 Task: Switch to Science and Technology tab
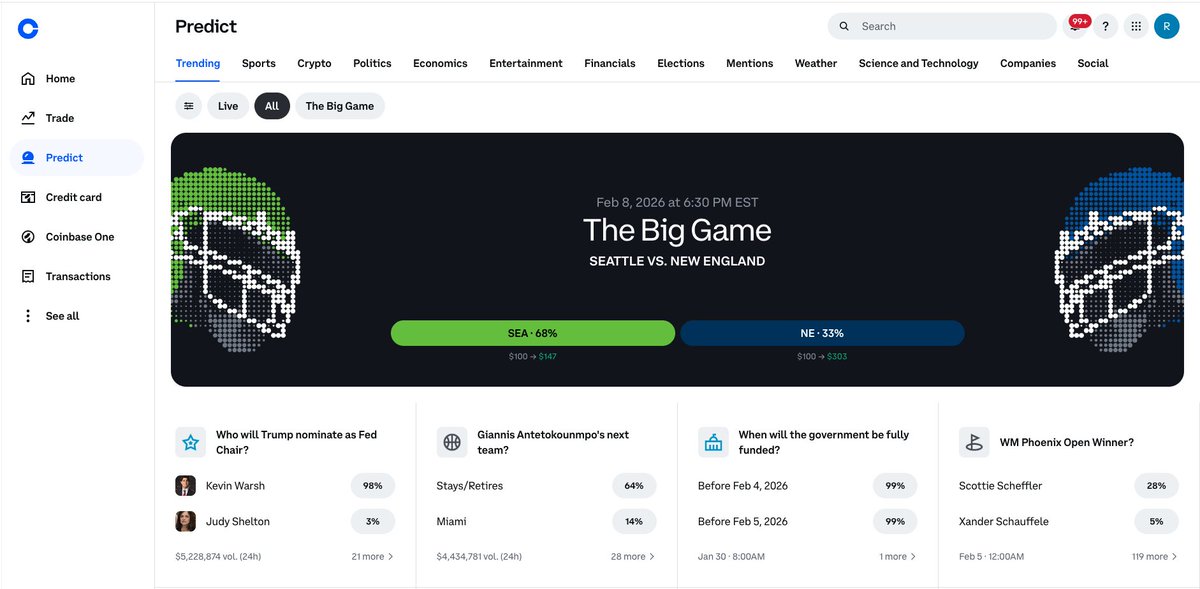[x=919, y=63]
